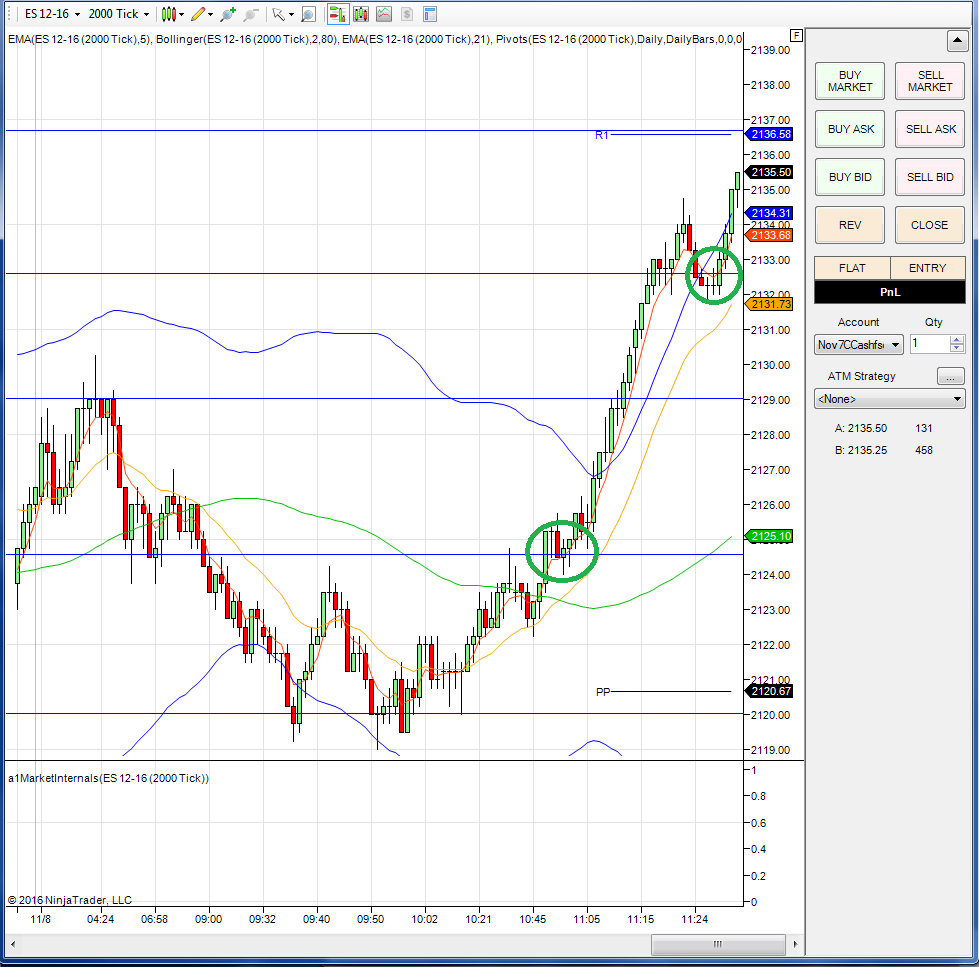The width and height of the screenshot is (979, 967).
Task: Click the horizontal scrollbar thumb
Action: pos(718,944)
